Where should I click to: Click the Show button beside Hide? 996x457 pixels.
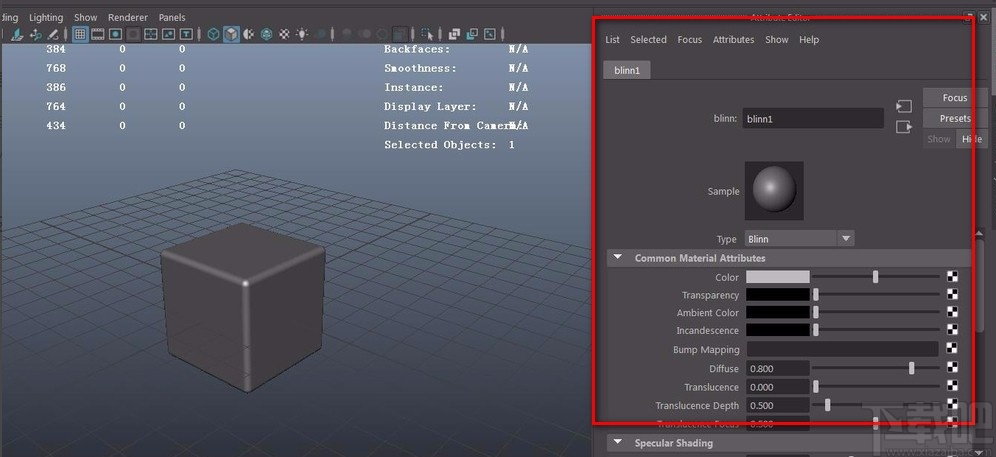click(x=939, y=139)
